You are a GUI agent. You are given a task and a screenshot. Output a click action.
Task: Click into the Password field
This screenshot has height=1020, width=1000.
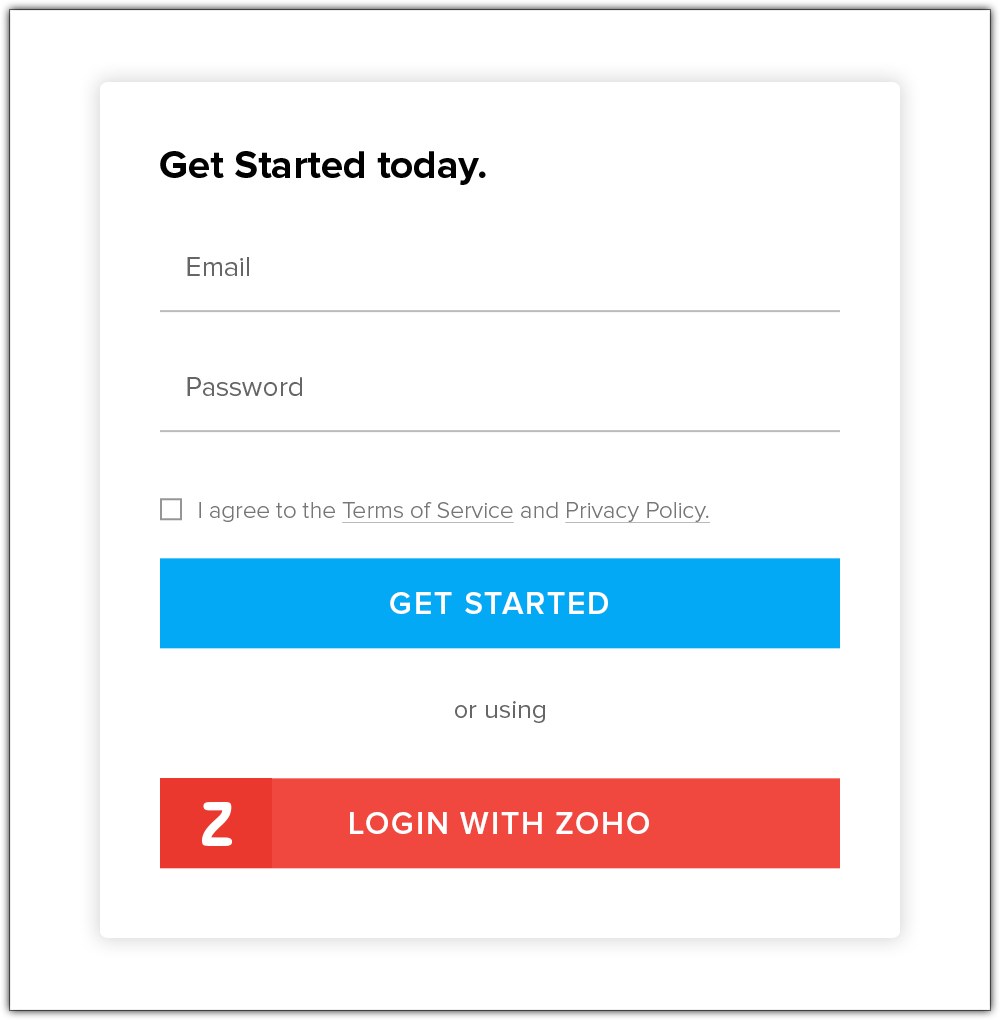[500, 388]
